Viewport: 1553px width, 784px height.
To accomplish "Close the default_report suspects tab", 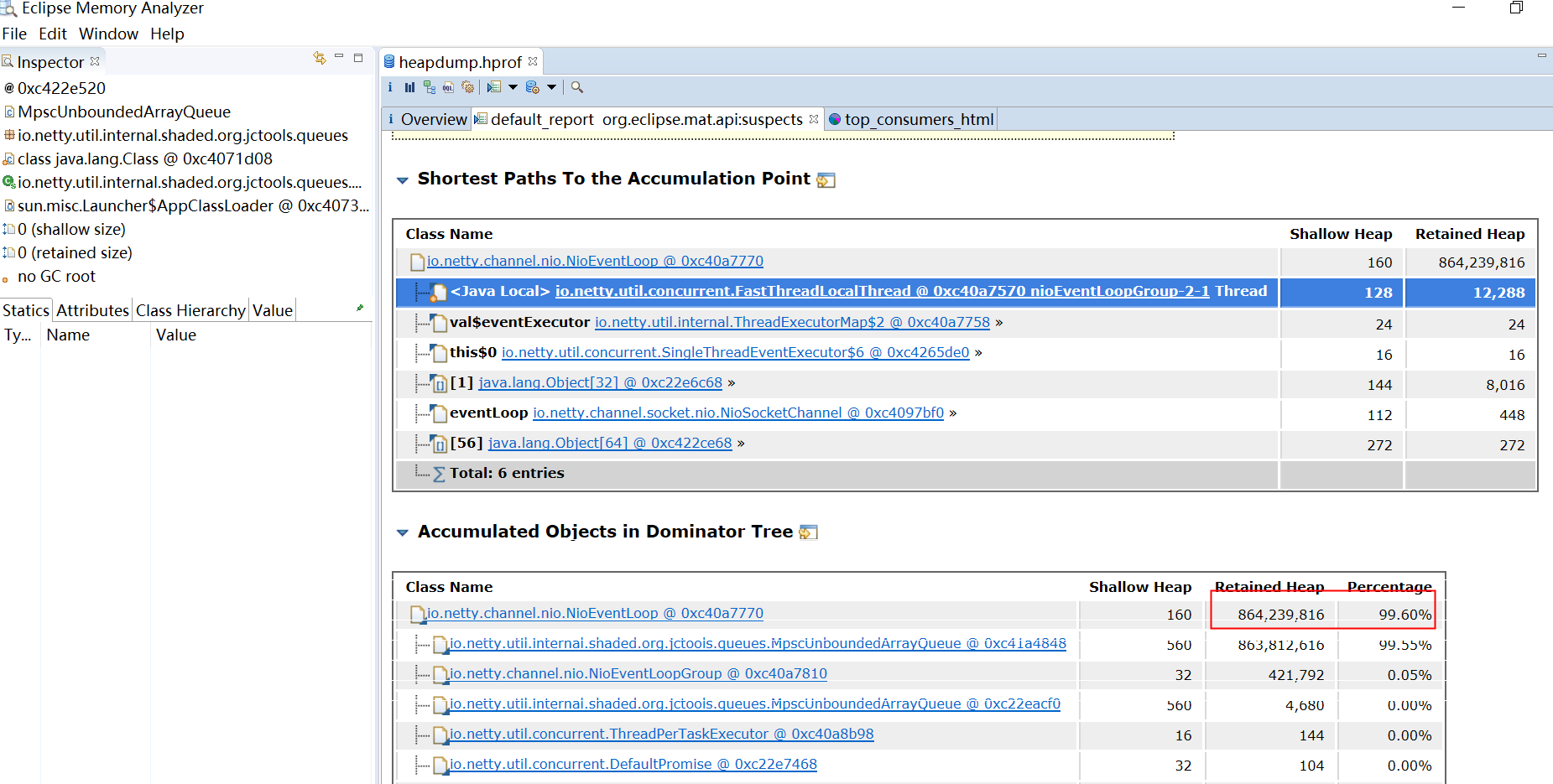I will click(814, 119).
